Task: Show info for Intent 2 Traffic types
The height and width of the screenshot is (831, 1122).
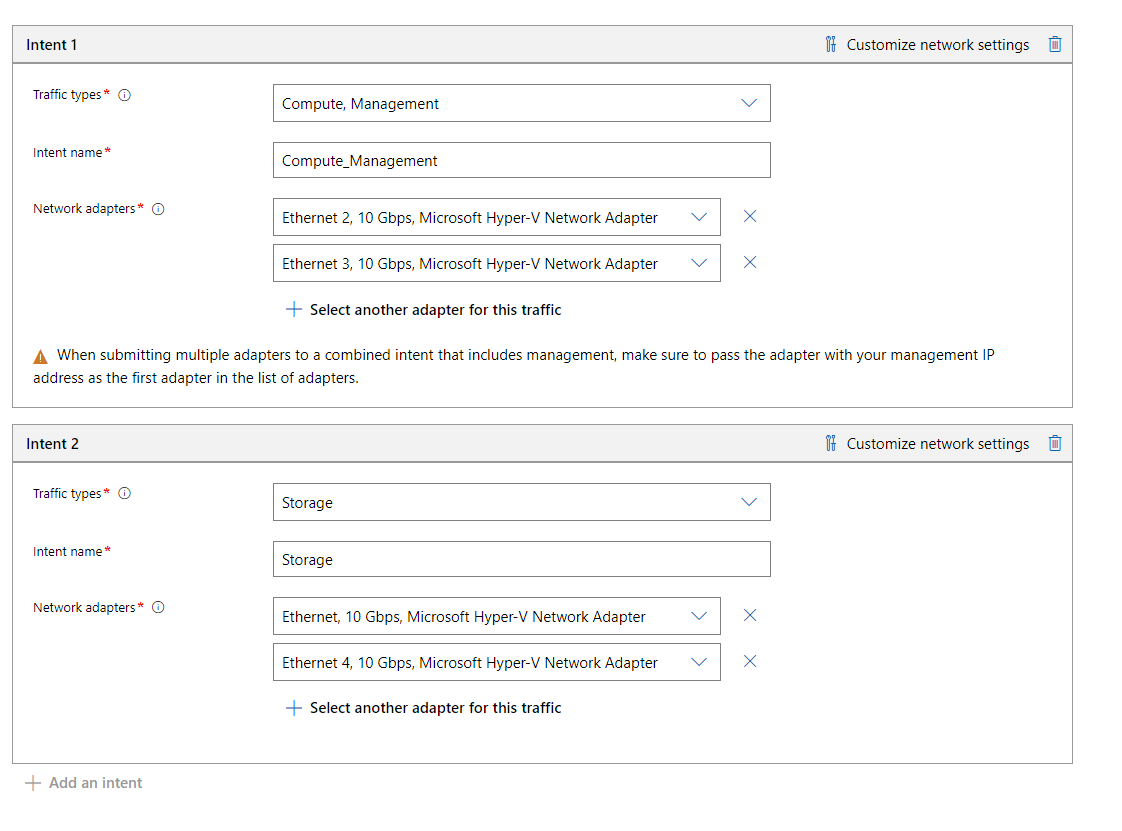Action: tap(125, 493)
